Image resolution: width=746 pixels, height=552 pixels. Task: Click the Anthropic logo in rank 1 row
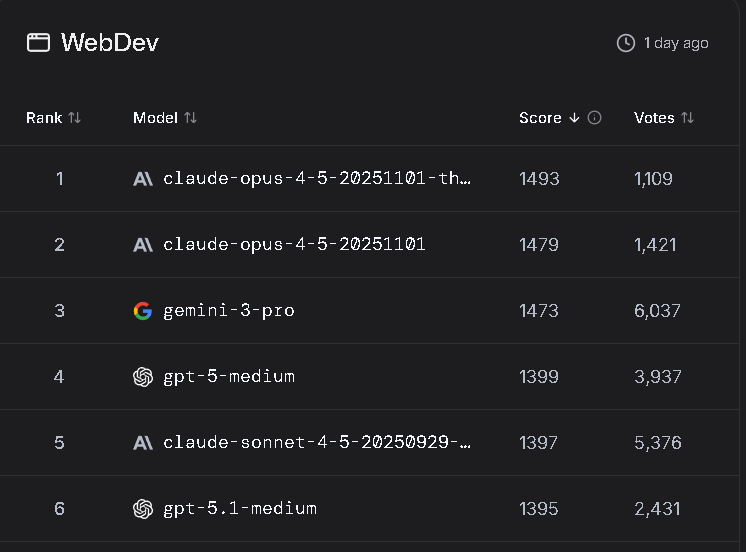click(x=143, y=179)
